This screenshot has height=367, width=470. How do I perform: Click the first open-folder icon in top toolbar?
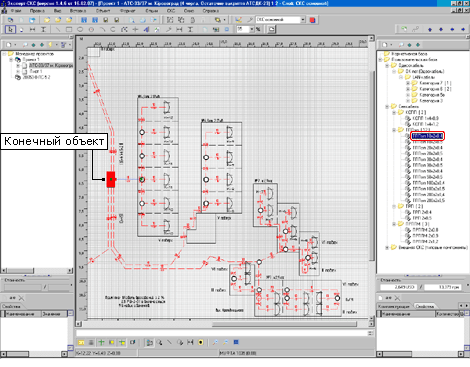(47, 20)
